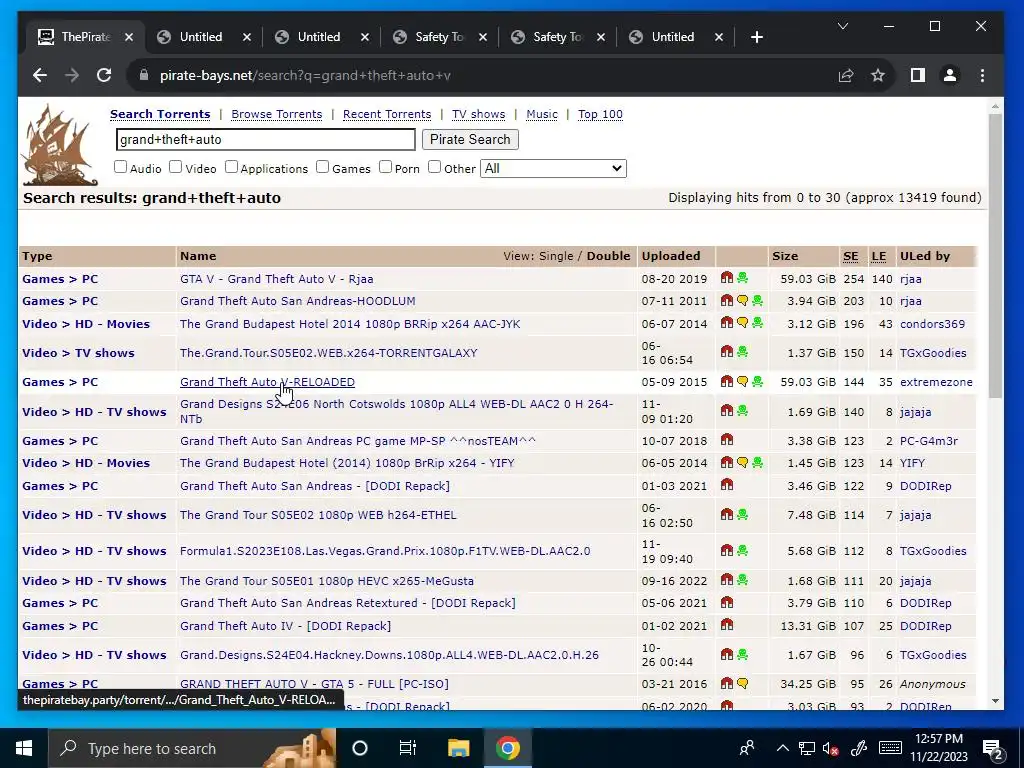Check the Other checkbox
The image size is (1024, 768).
point(434,167)
